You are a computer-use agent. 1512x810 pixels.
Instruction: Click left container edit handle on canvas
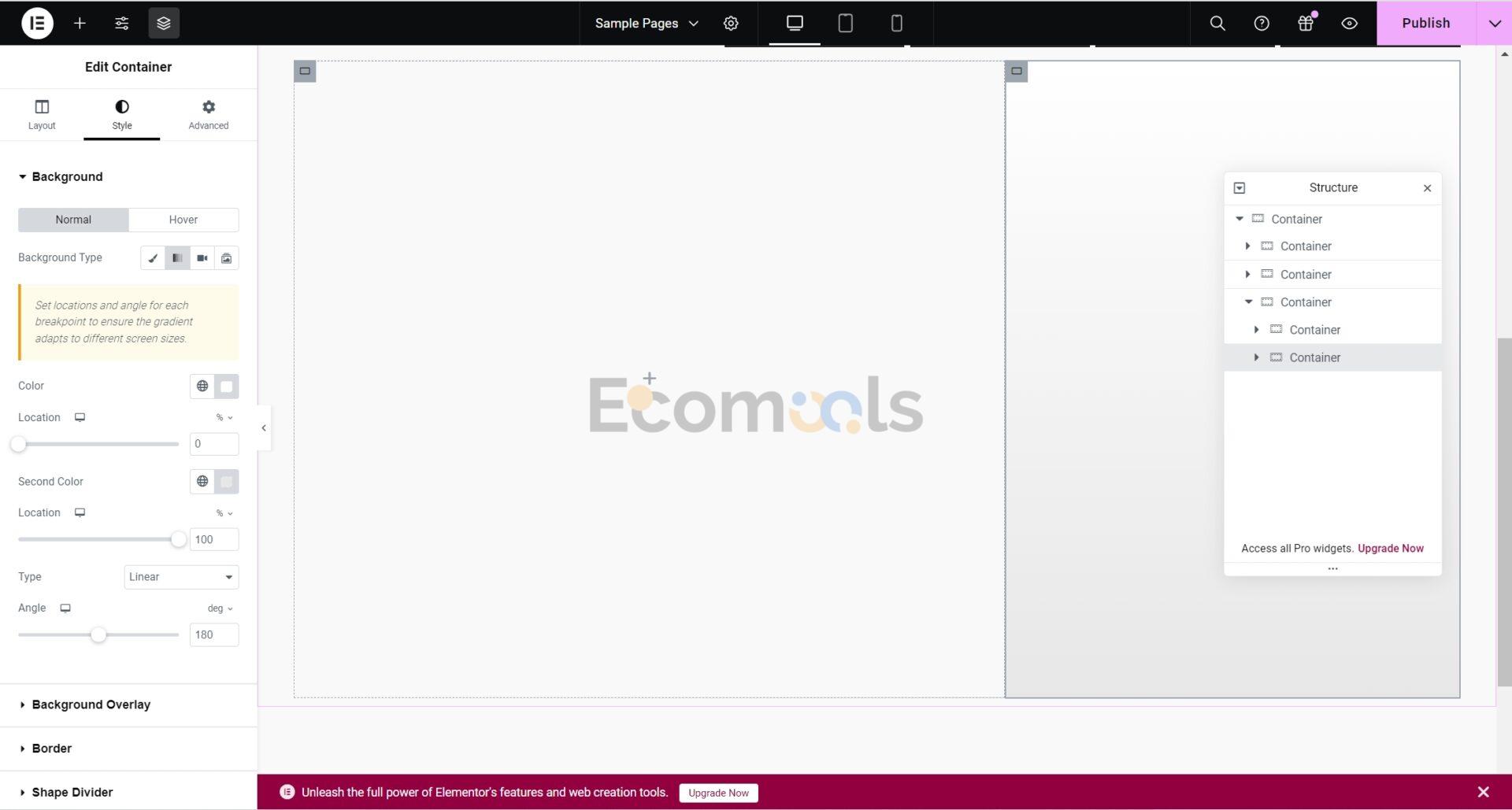coord(305,71)
